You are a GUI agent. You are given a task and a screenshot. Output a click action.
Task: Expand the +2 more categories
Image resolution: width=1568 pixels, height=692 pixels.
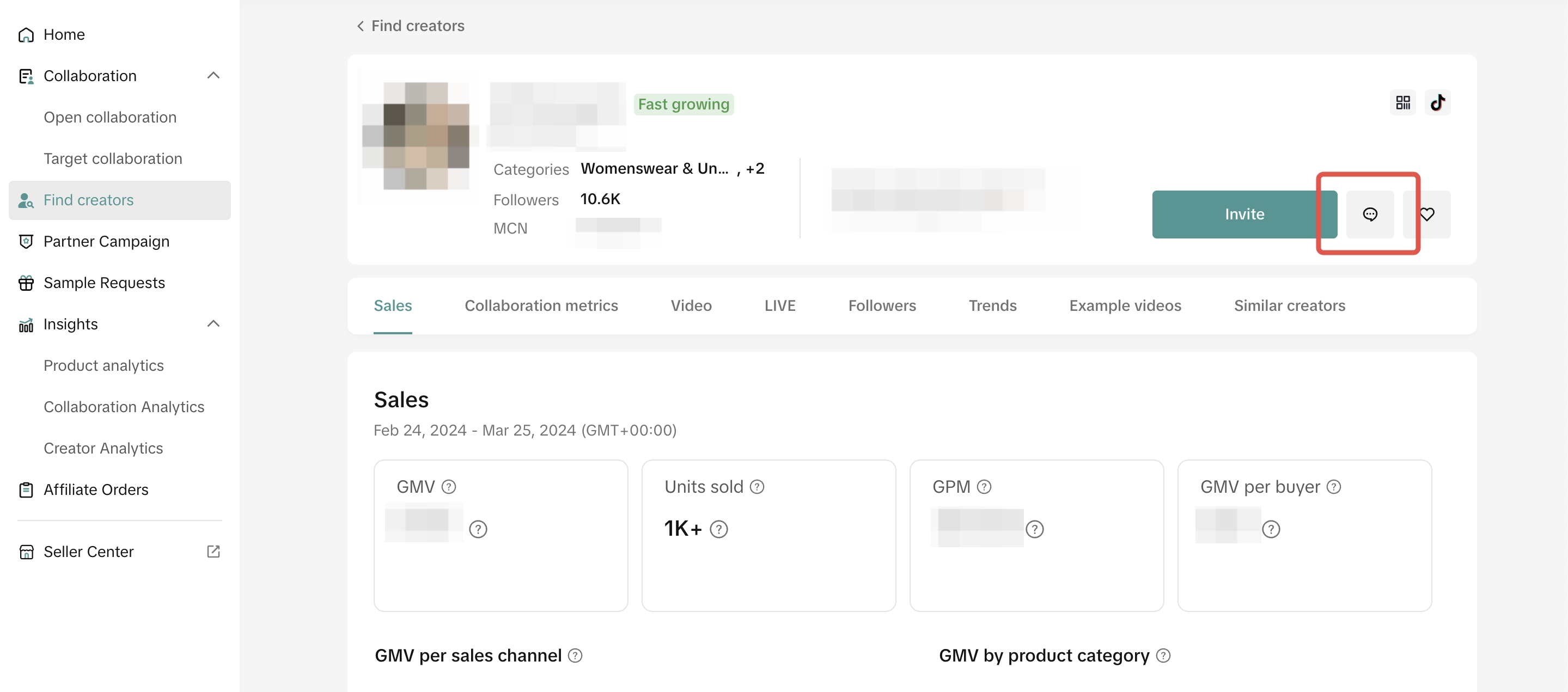[x=755, y=169]
